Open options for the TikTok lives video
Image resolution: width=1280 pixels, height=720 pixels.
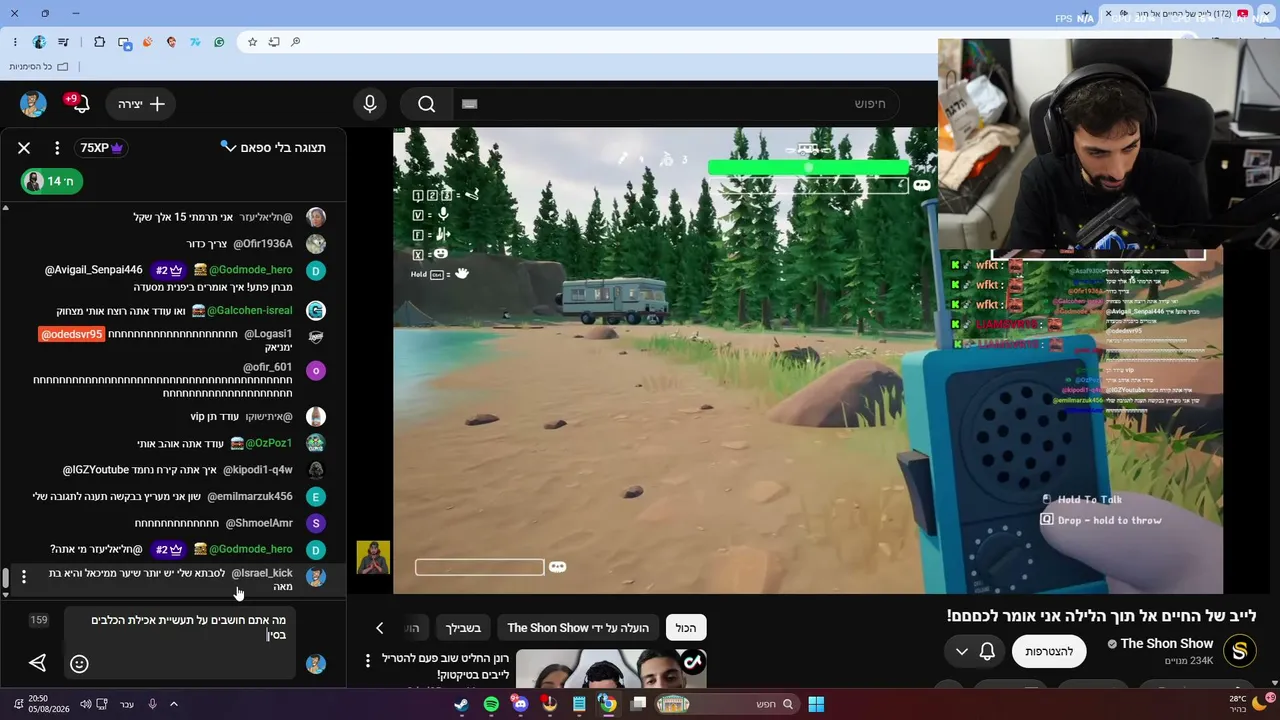(368, 660)
